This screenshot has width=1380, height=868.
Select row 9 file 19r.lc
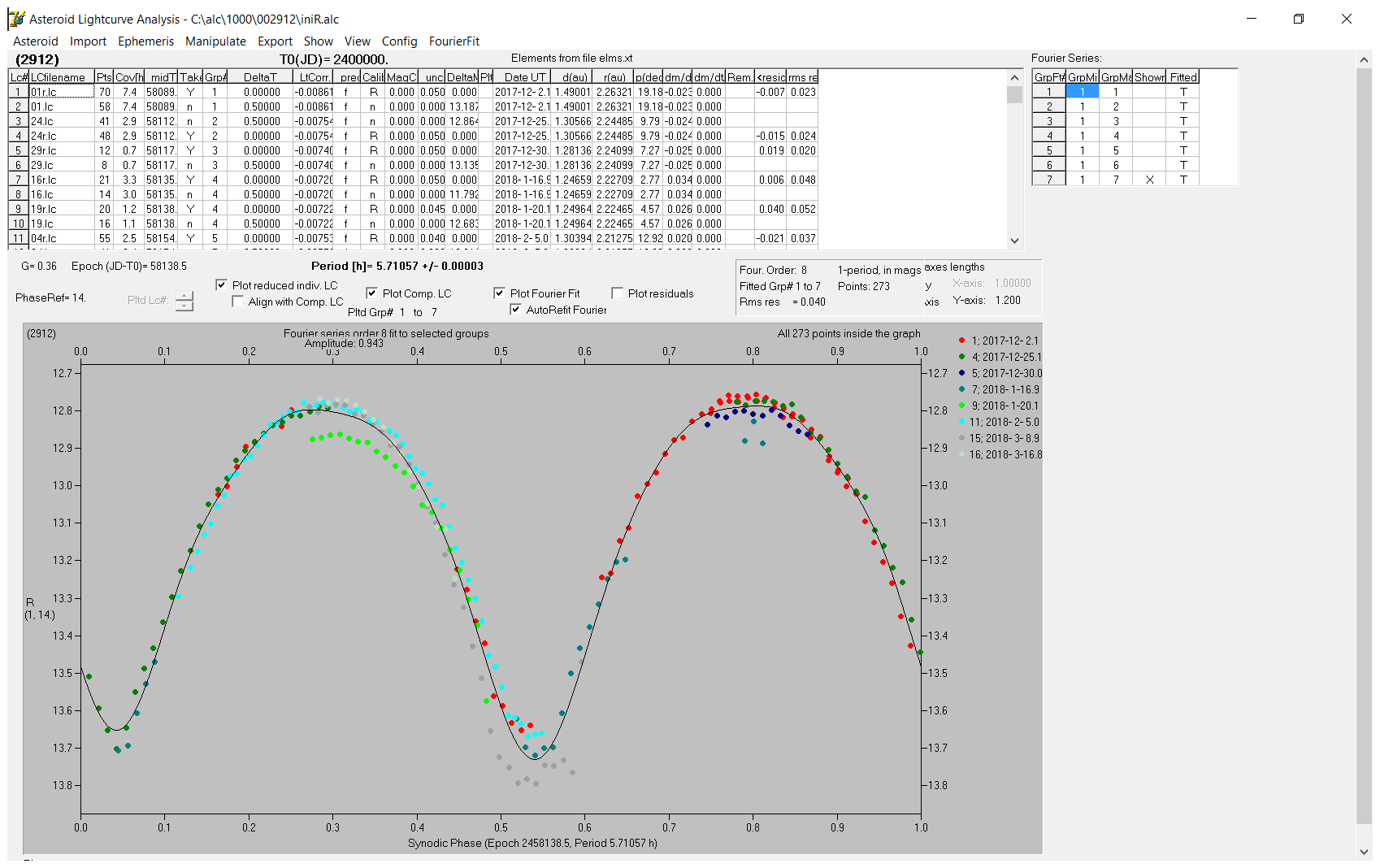point(61,209)
